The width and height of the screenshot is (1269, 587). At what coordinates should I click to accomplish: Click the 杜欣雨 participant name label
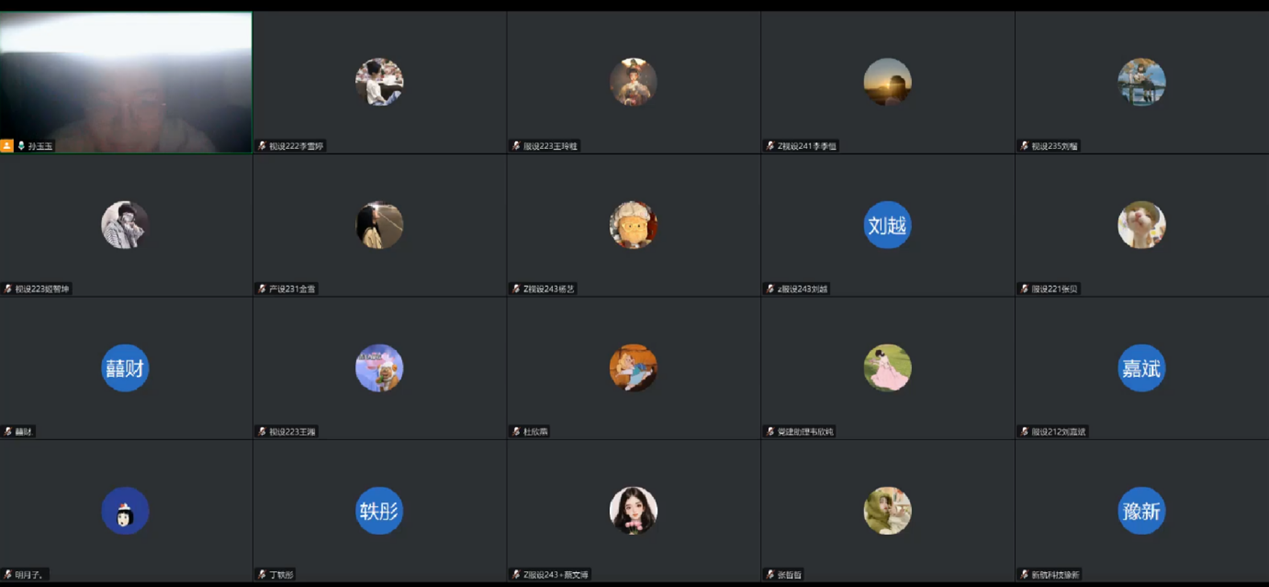(x=536, y=432)
